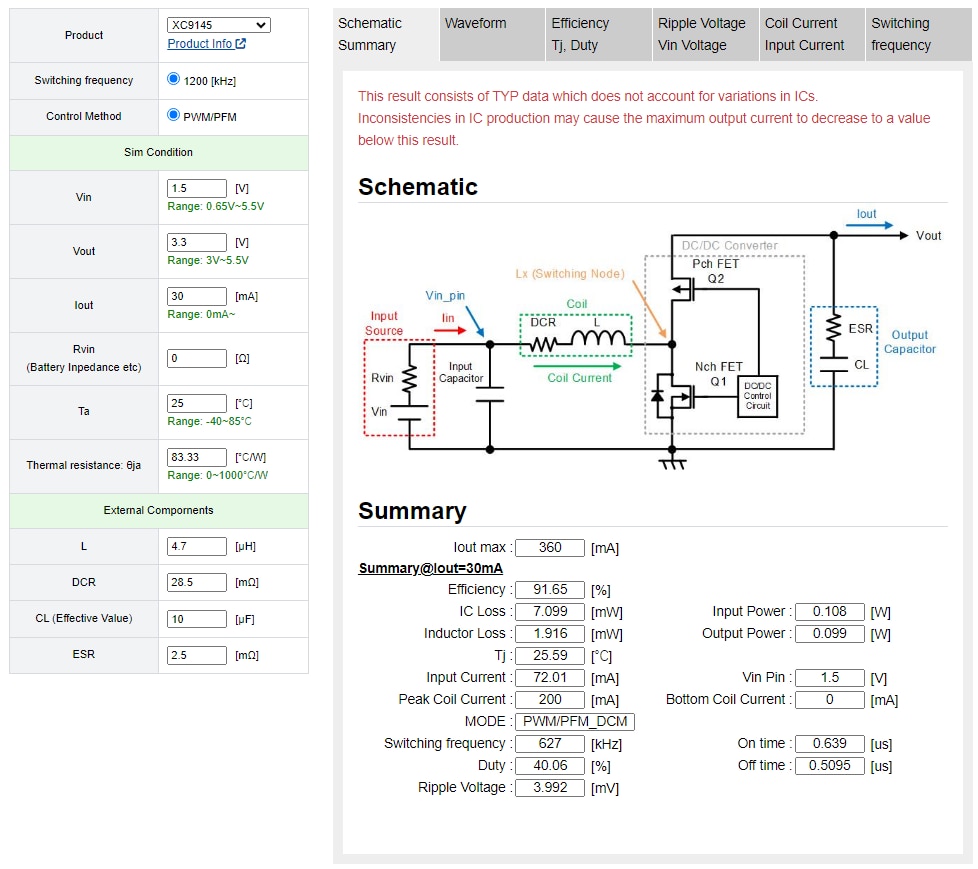Click the Product Info link

[200, 44]
